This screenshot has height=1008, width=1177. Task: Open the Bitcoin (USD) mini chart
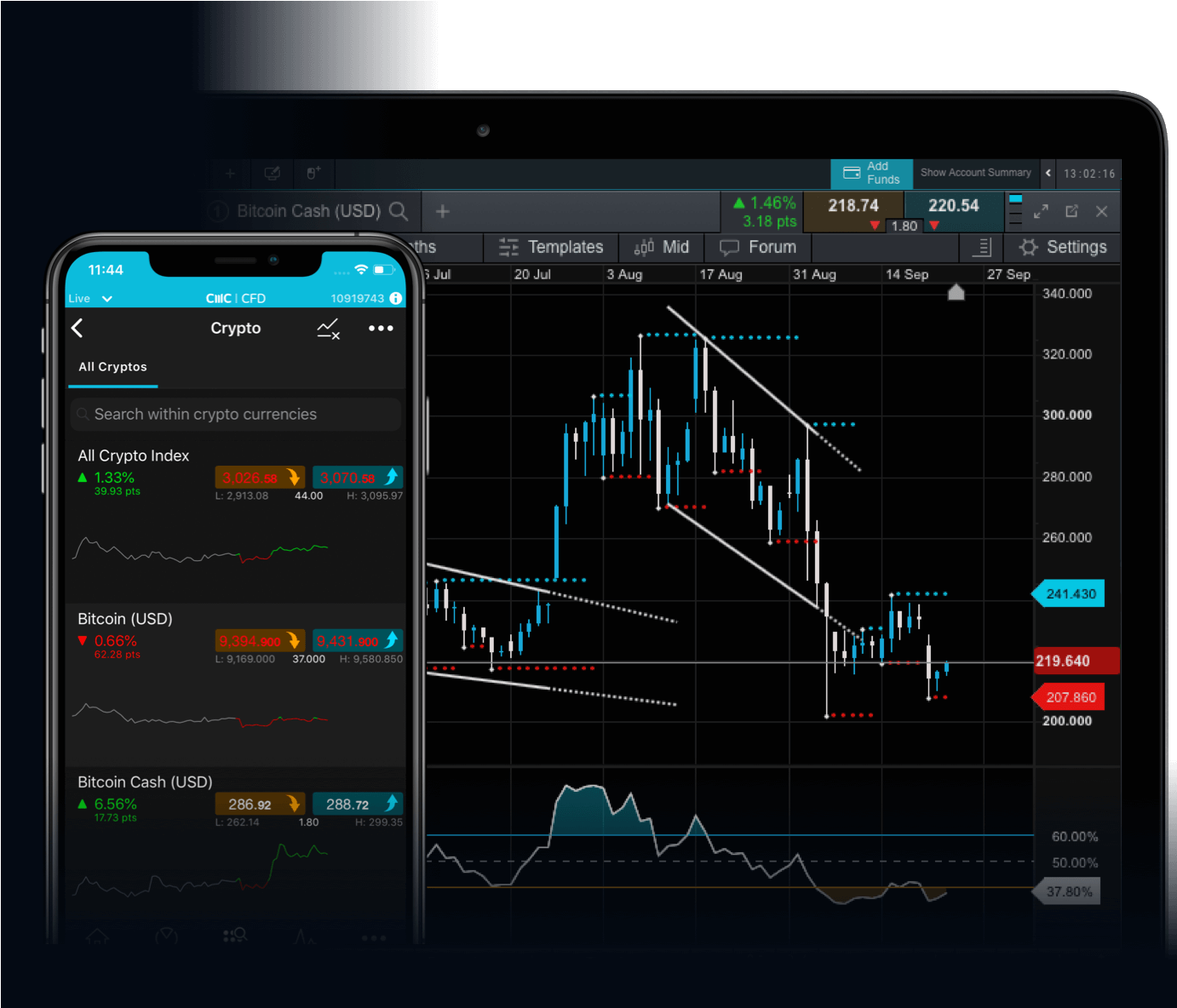[200, 713]
